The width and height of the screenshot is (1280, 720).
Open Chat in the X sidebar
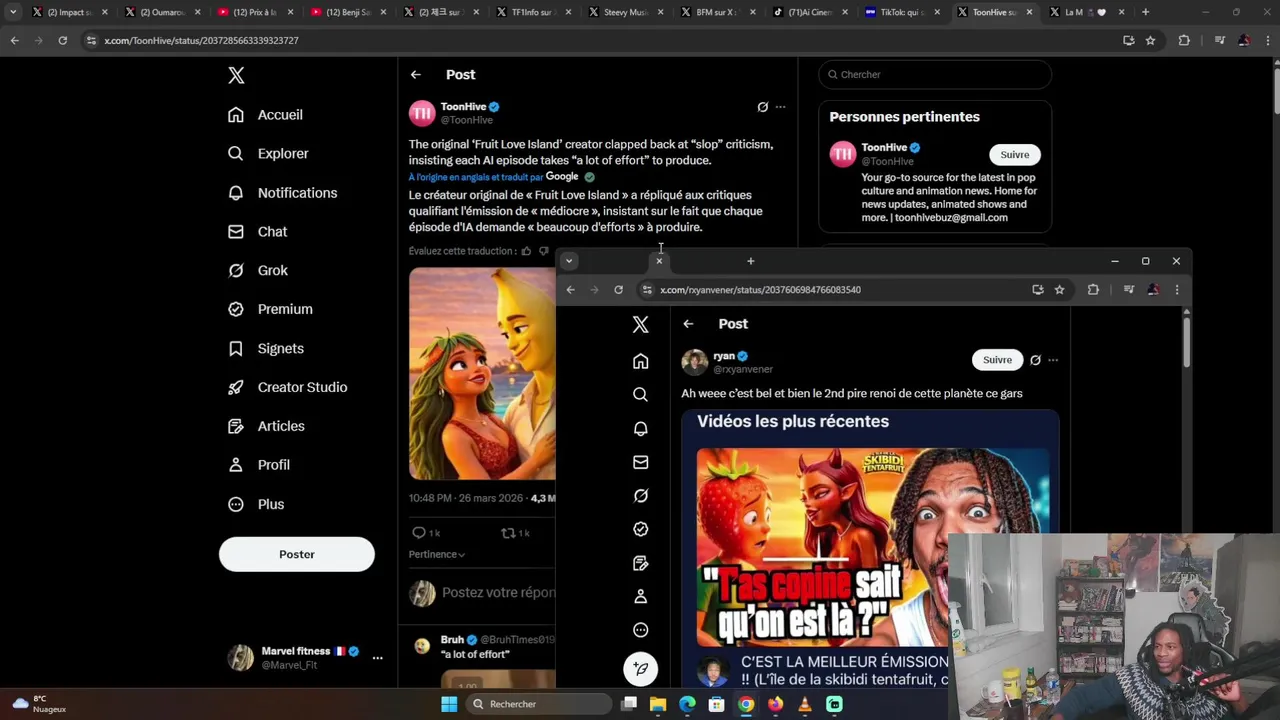tap(257, 232)
